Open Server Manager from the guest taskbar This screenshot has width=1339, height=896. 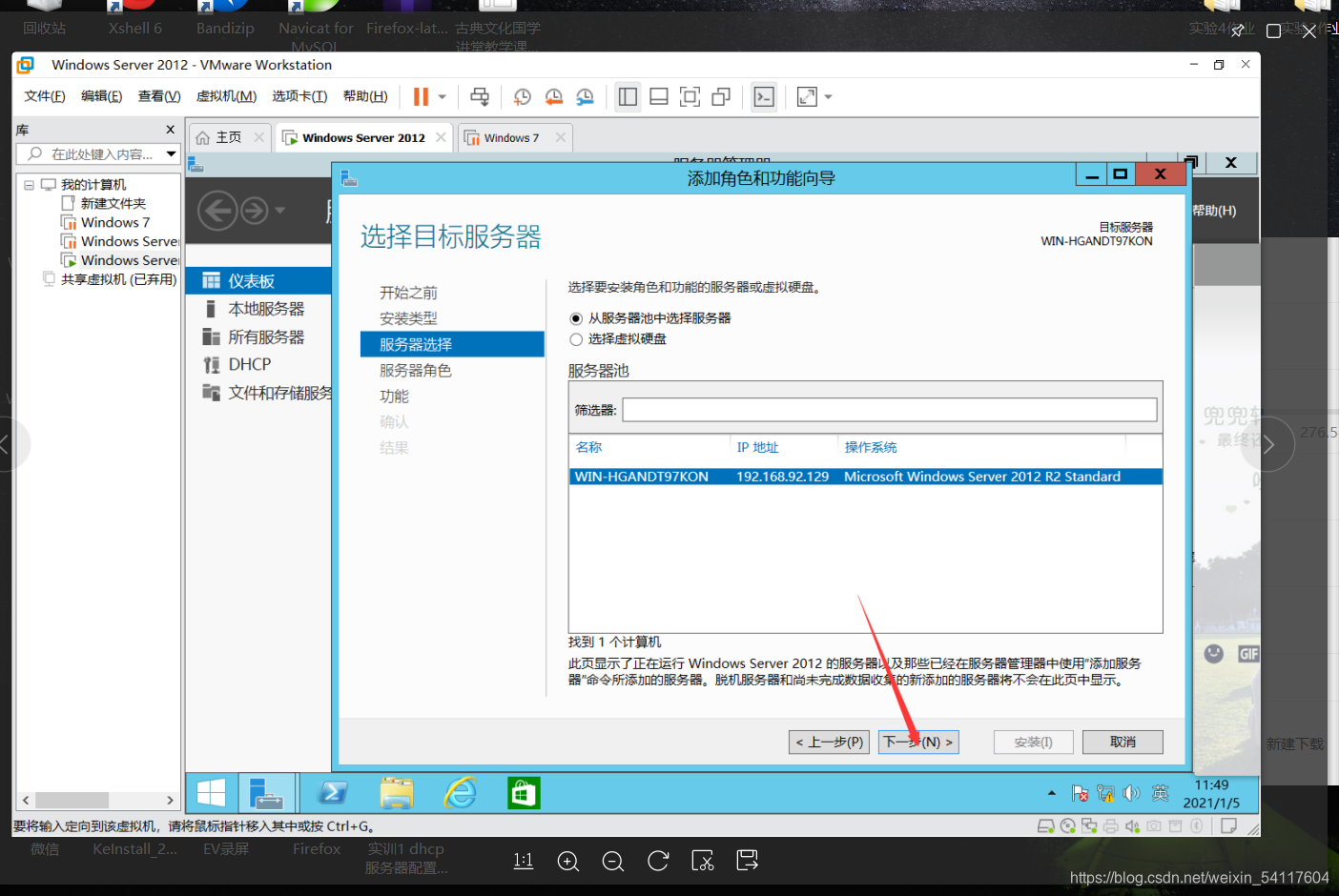[266, 792]
